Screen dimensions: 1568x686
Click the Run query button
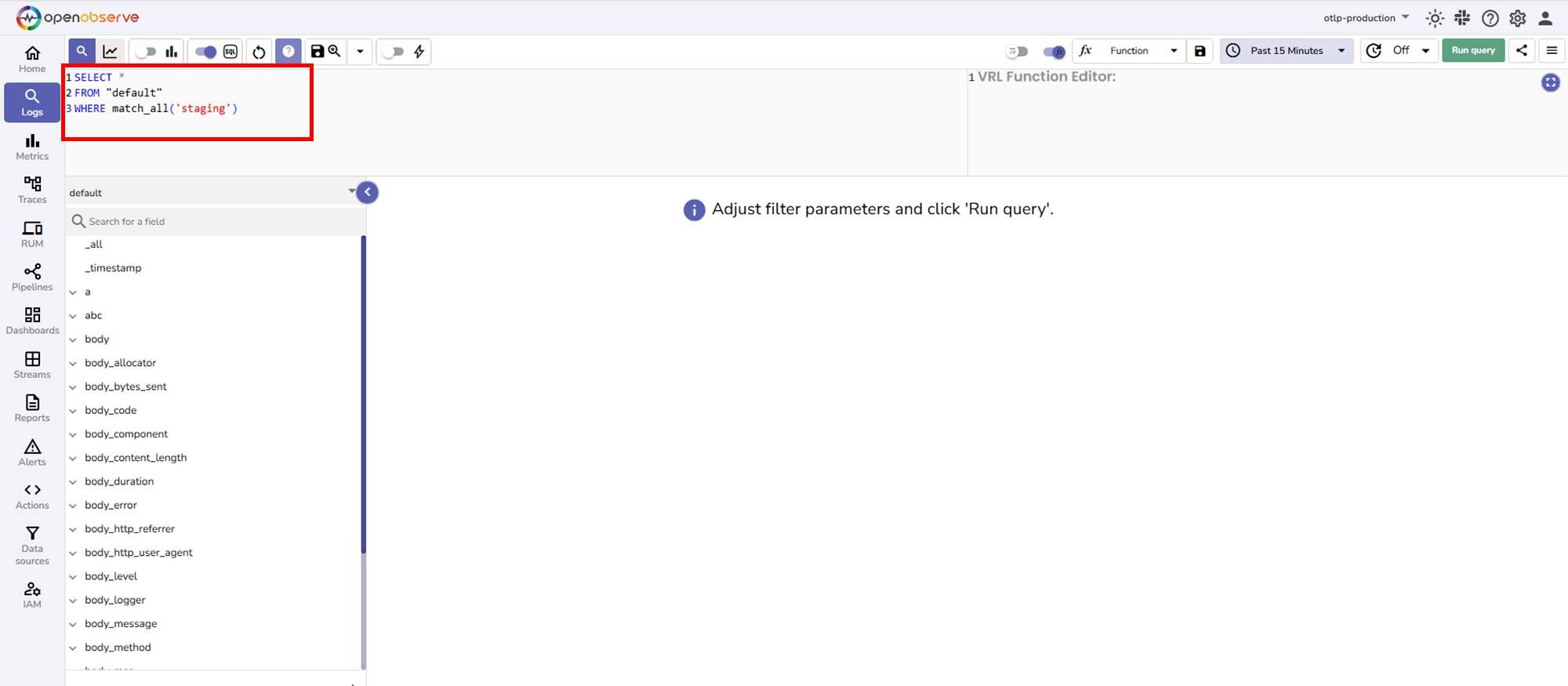(x=1473, y=50)
